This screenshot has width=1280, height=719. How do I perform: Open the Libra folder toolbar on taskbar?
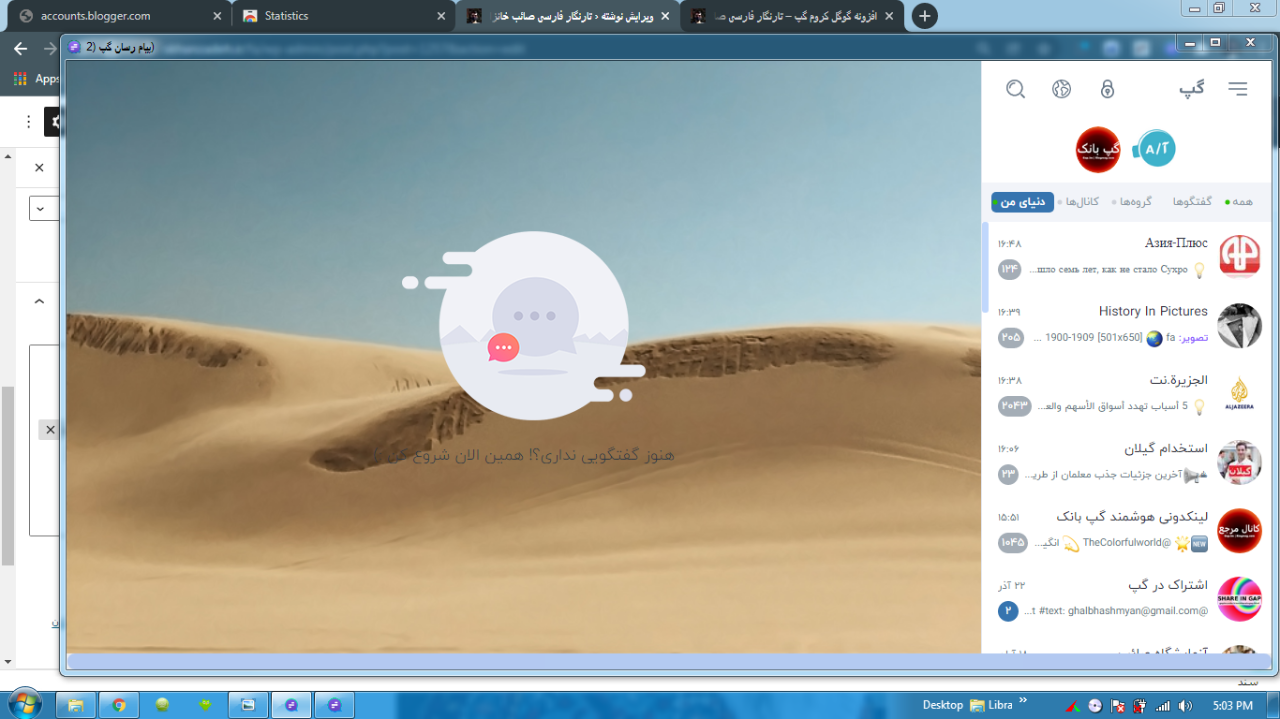990,705
